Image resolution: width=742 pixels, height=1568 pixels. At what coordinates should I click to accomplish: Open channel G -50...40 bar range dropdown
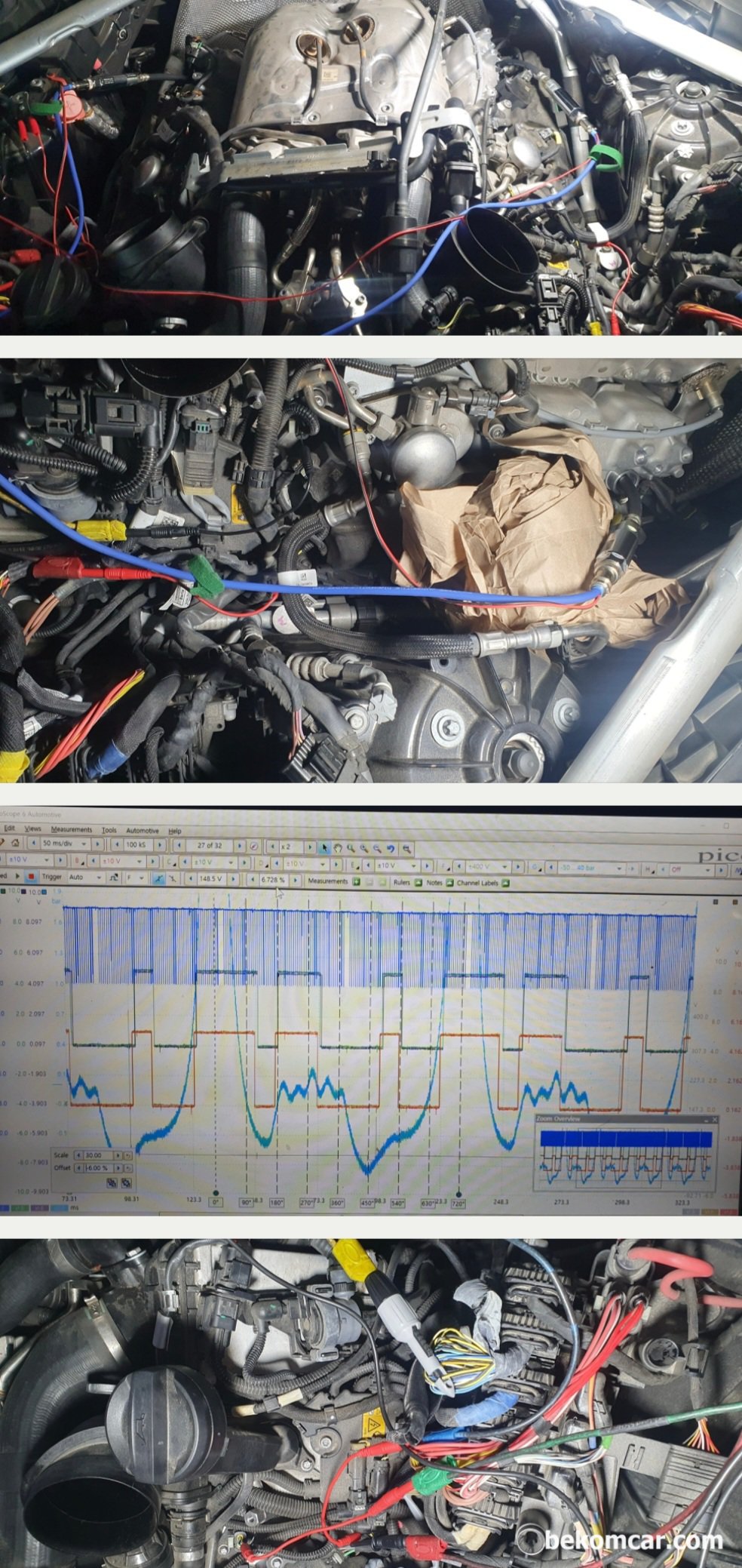591,869
